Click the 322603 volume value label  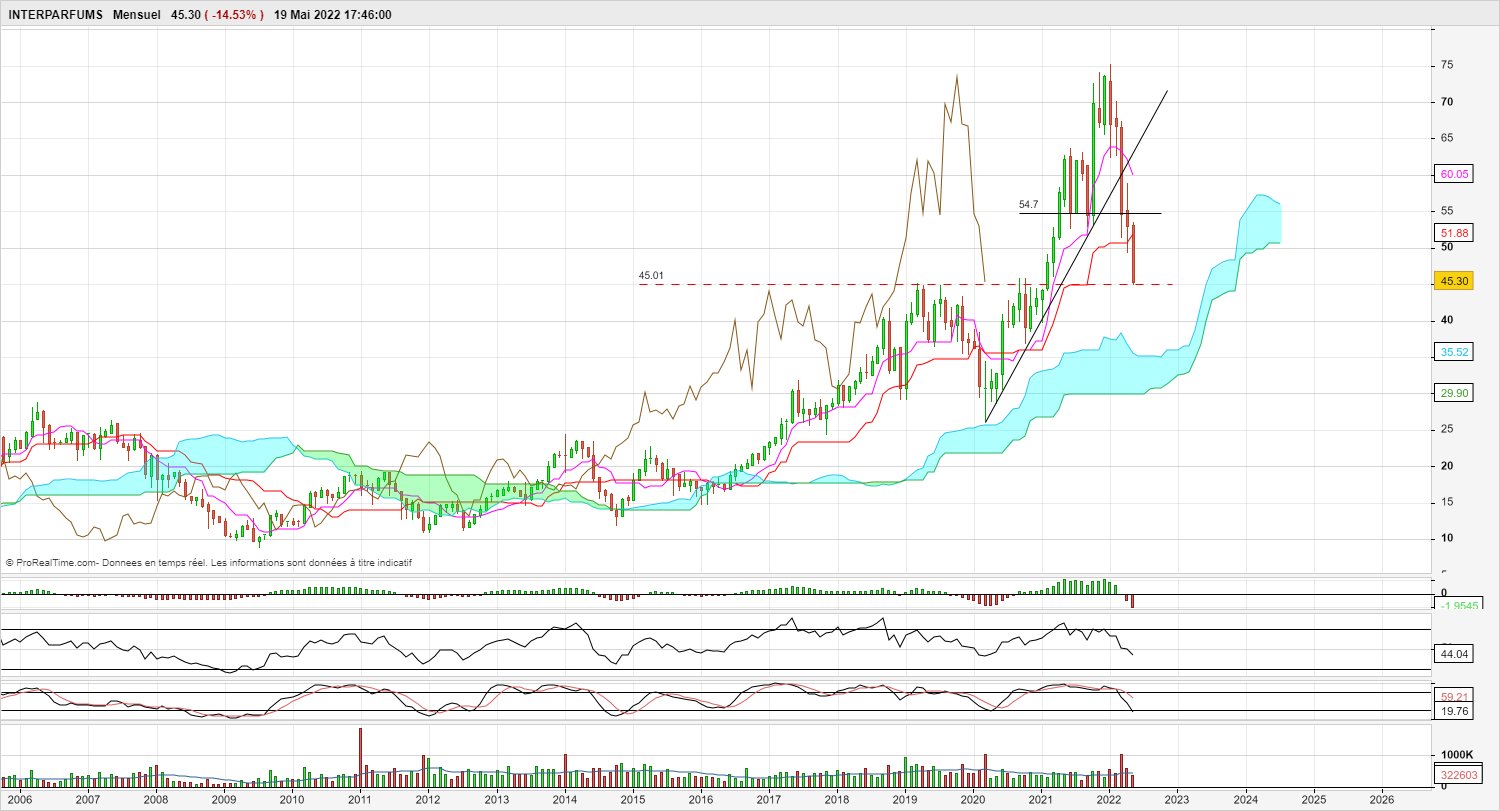[1456, 774]
